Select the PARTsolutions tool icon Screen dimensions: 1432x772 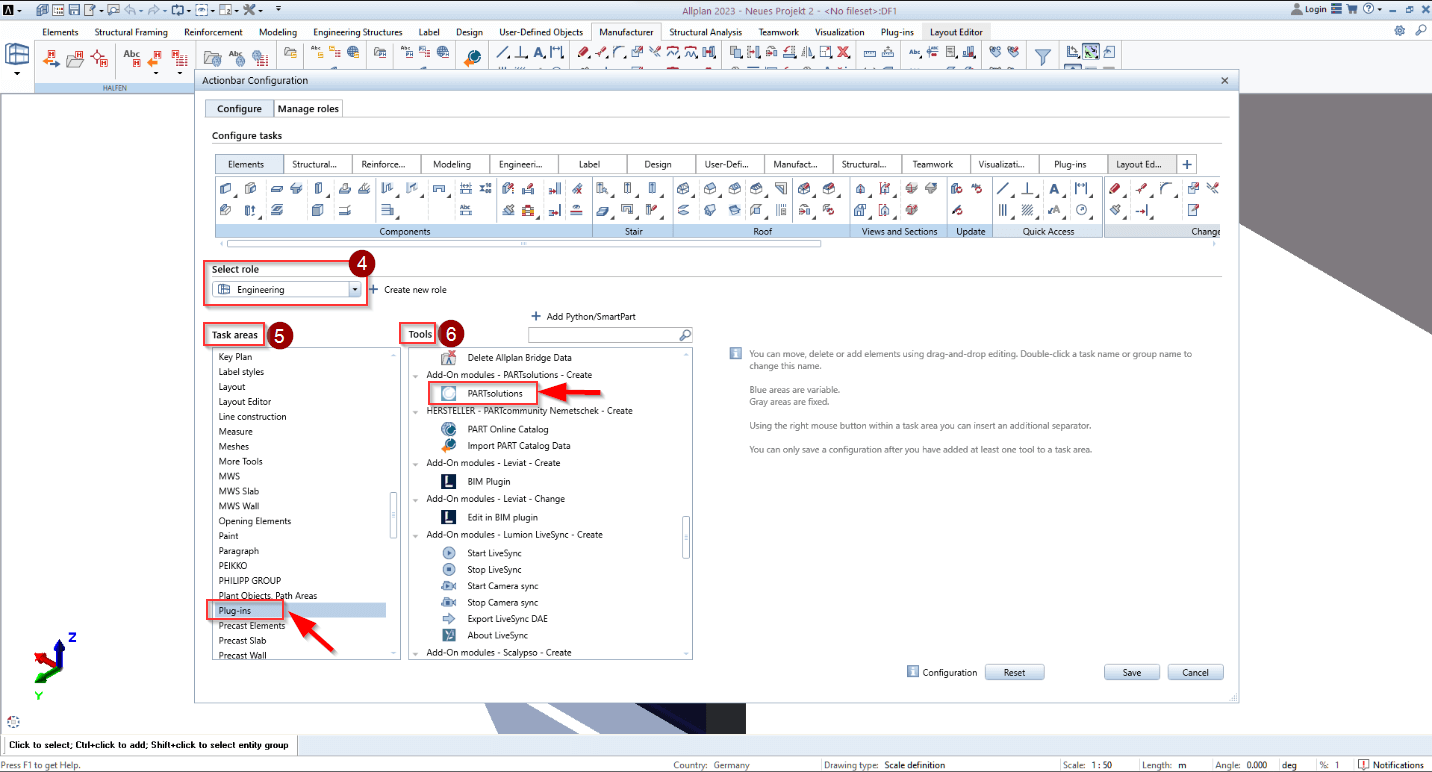(x=449, y=393)
